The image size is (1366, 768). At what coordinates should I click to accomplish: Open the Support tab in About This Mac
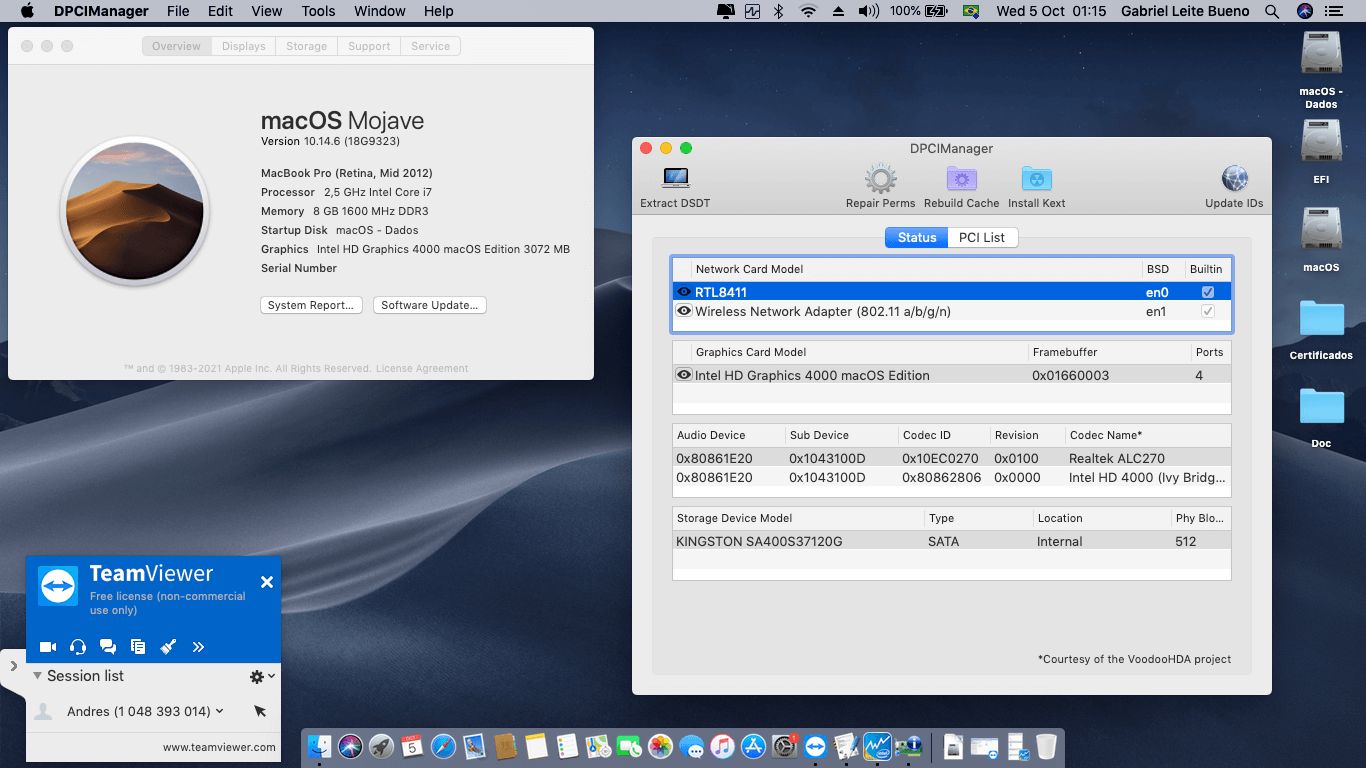(x=369, y=46)
